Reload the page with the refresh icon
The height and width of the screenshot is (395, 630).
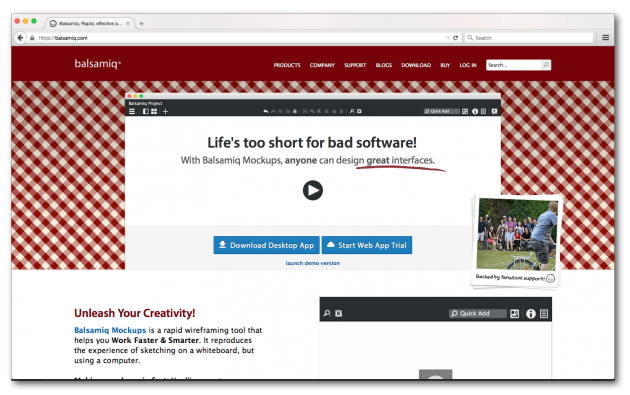(x=455, y=38)
